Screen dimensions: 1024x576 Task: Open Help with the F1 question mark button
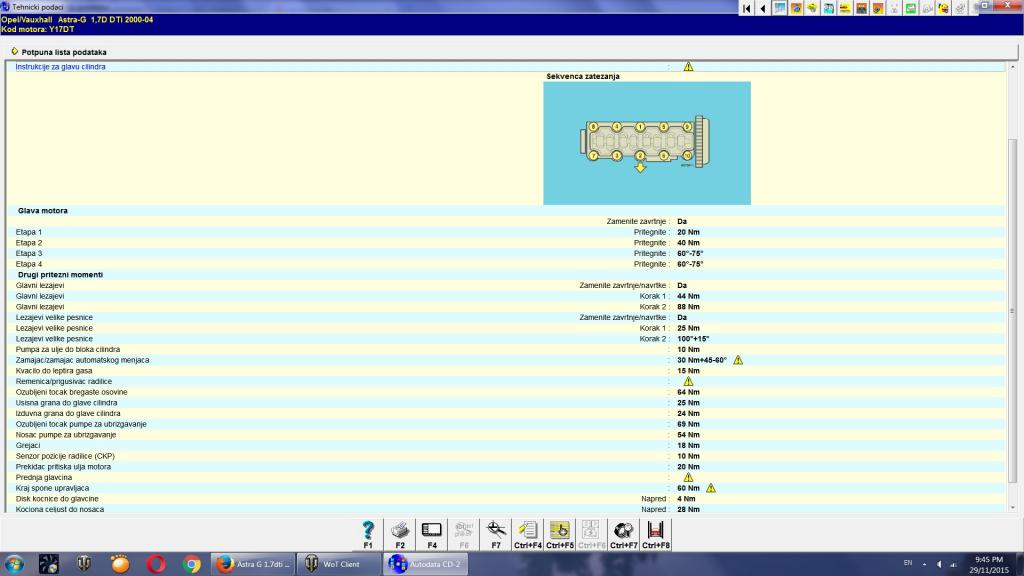[x=368, y=534]
